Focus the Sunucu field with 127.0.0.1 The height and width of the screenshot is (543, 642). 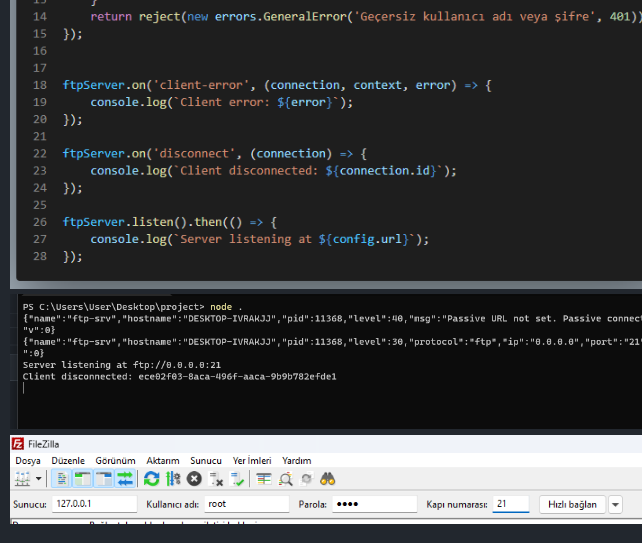95,504
